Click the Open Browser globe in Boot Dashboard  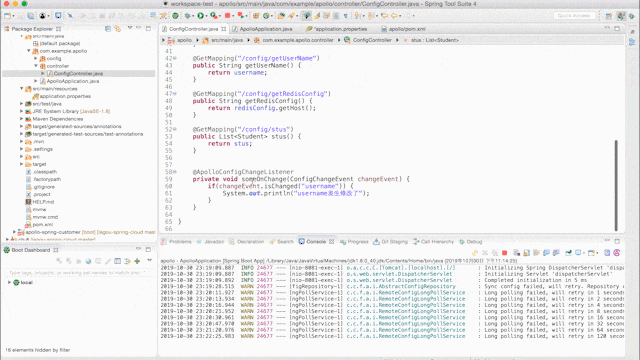point(88,261)
